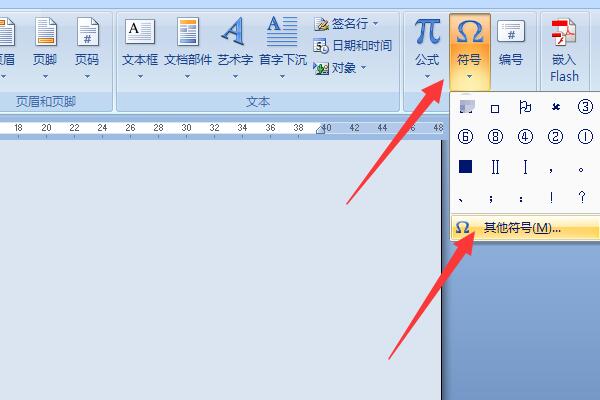
Task: Expand the 文本框 dropdown arrow
Action: 140,77
